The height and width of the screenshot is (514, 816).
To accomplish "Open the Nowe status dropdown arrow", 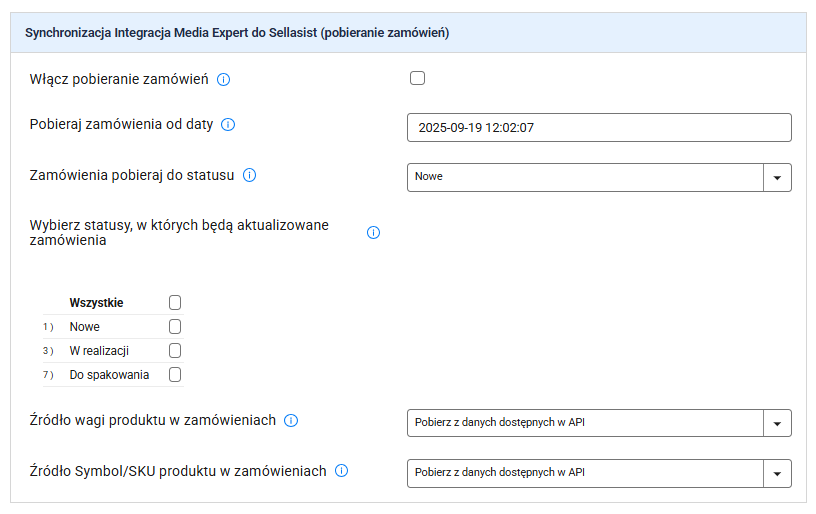I will tap(777, 177).
